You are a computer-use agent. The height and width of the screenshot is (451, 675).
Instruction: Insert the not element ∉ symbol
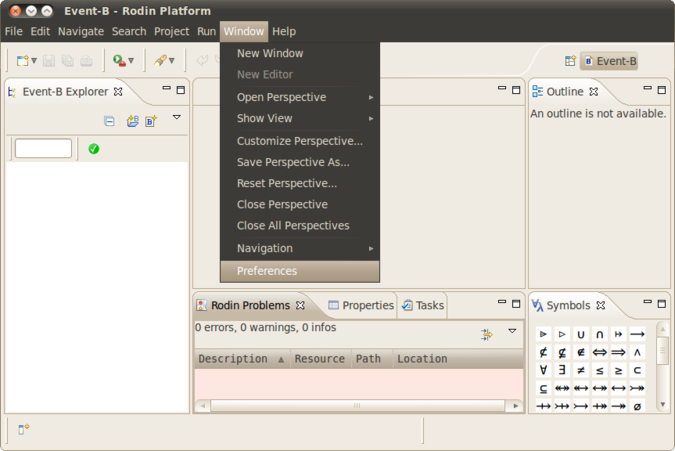(x=581, y=352)
